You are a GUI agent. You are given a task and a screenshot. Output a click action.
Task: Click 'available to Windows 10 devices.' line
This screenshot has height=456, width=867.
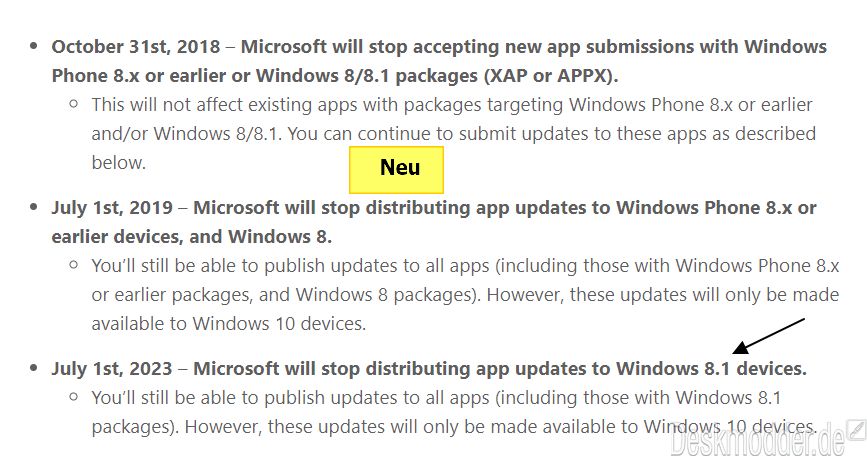click(229, 323)
